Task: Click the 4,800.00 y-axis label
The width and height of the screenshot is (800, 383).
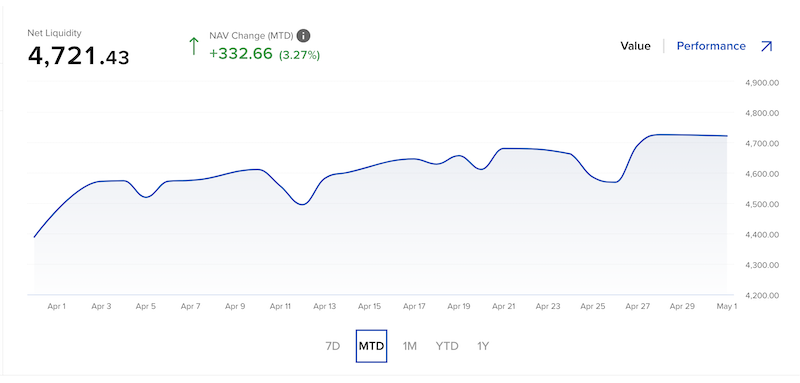Action: pyautogui.click(x=761, y=113)
